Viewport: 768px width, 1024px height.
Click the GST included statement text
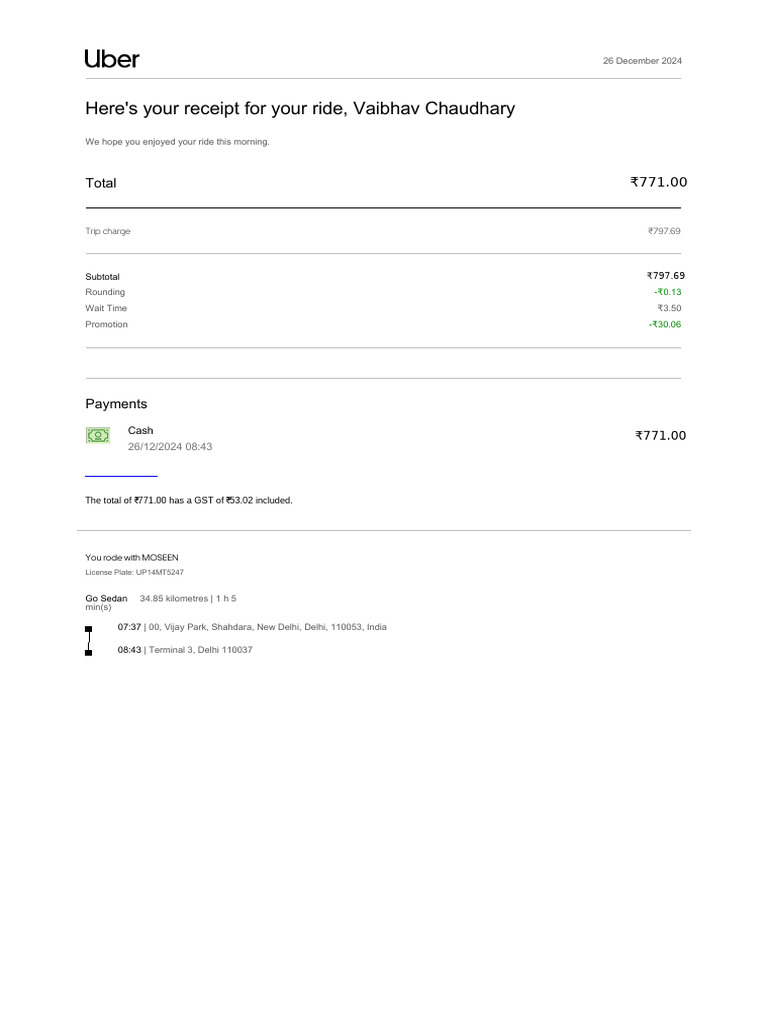click(189, 500)
